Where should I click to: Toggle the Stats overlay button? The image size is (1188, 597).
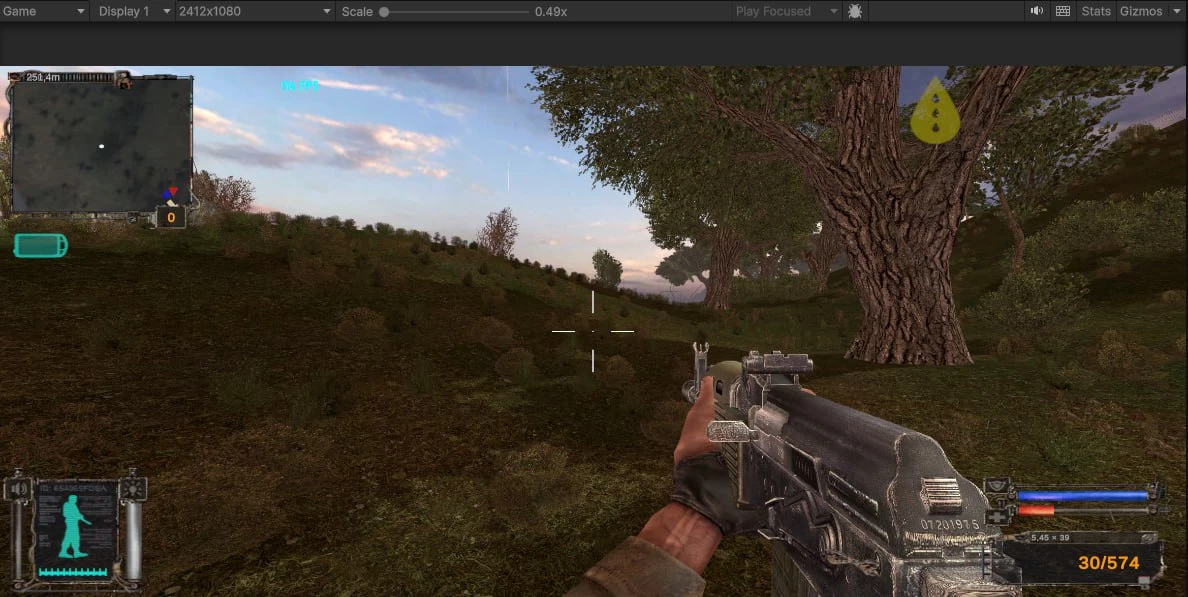click(1096, 11)
